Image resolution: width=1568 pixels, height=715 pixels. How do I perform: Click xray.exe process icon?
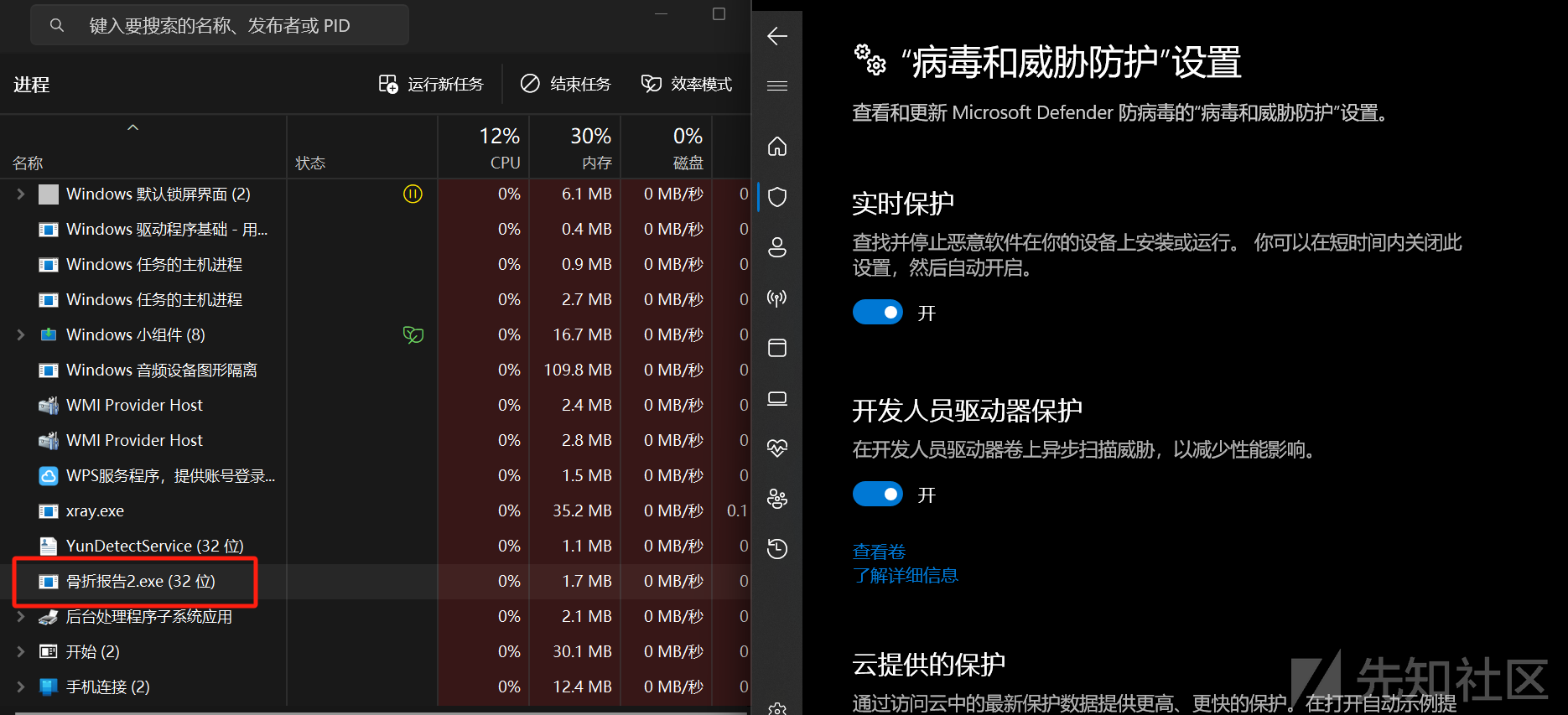point(49,510)
